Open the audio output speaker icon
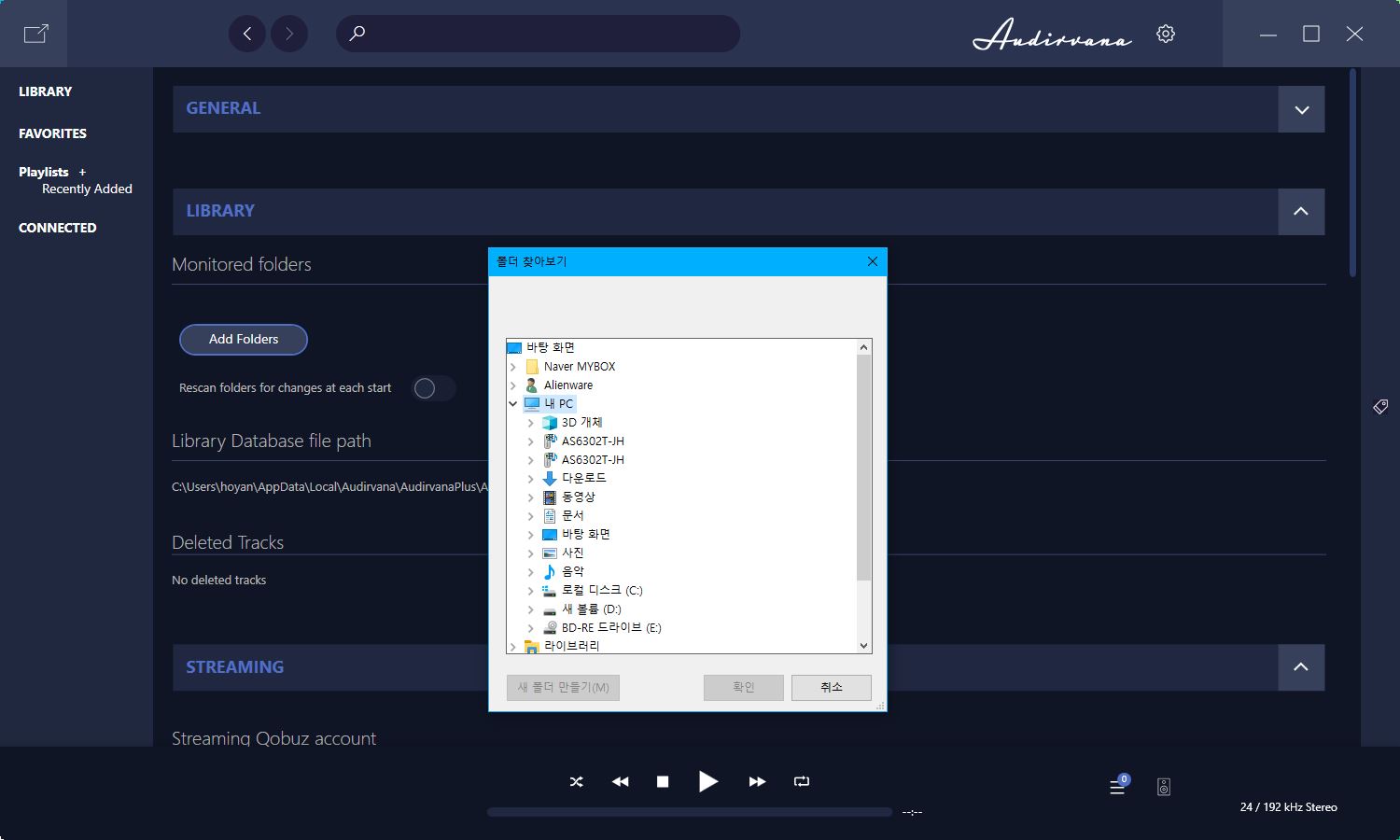Viewport: 1400px width, 840px height. click(x=1164, y=787)
